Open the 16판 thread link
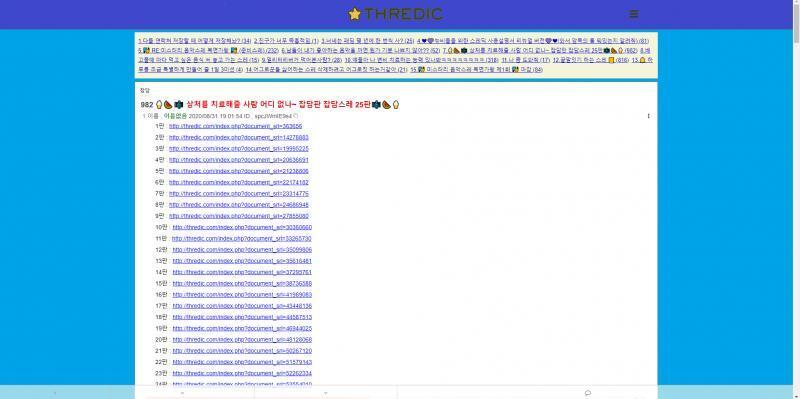This screenshot has height=399, width=800. (x=242, y=295)
